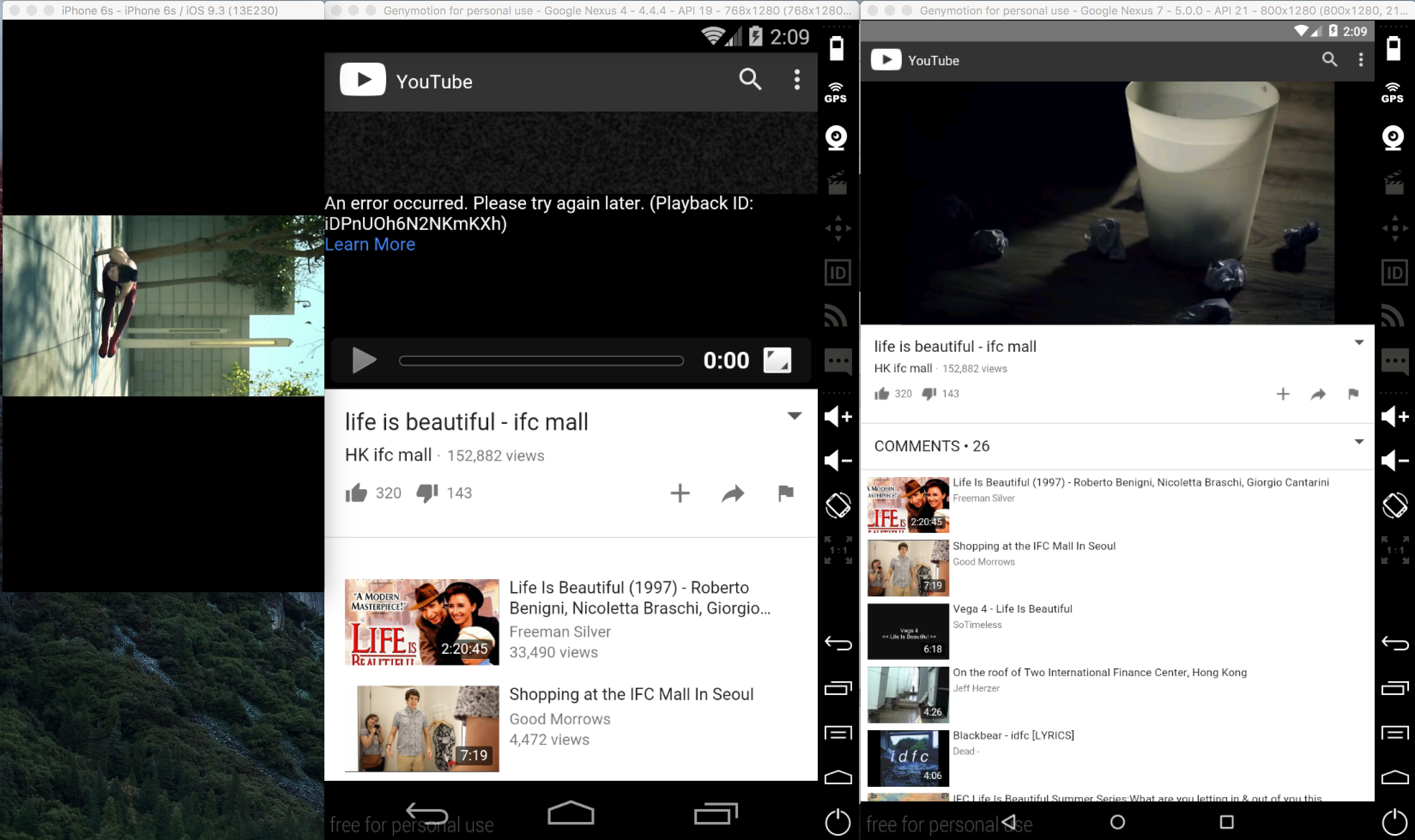Open overflow menu in Nexus 4 YouTube
Viewport: 1415px width, 840px height.
tap(797, 80)
